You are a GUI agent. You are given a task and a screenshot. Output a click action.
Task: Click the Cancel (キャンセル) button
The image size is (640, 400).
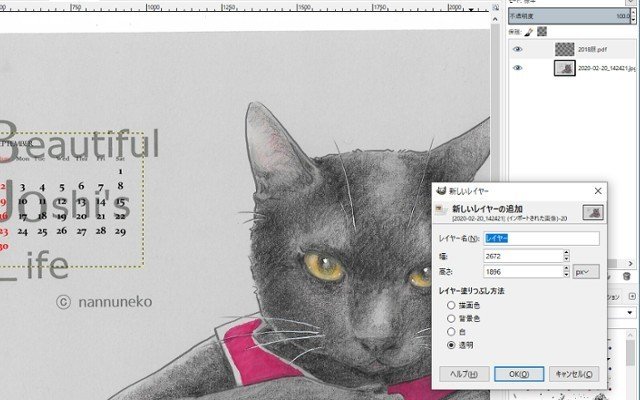point(574,374)
